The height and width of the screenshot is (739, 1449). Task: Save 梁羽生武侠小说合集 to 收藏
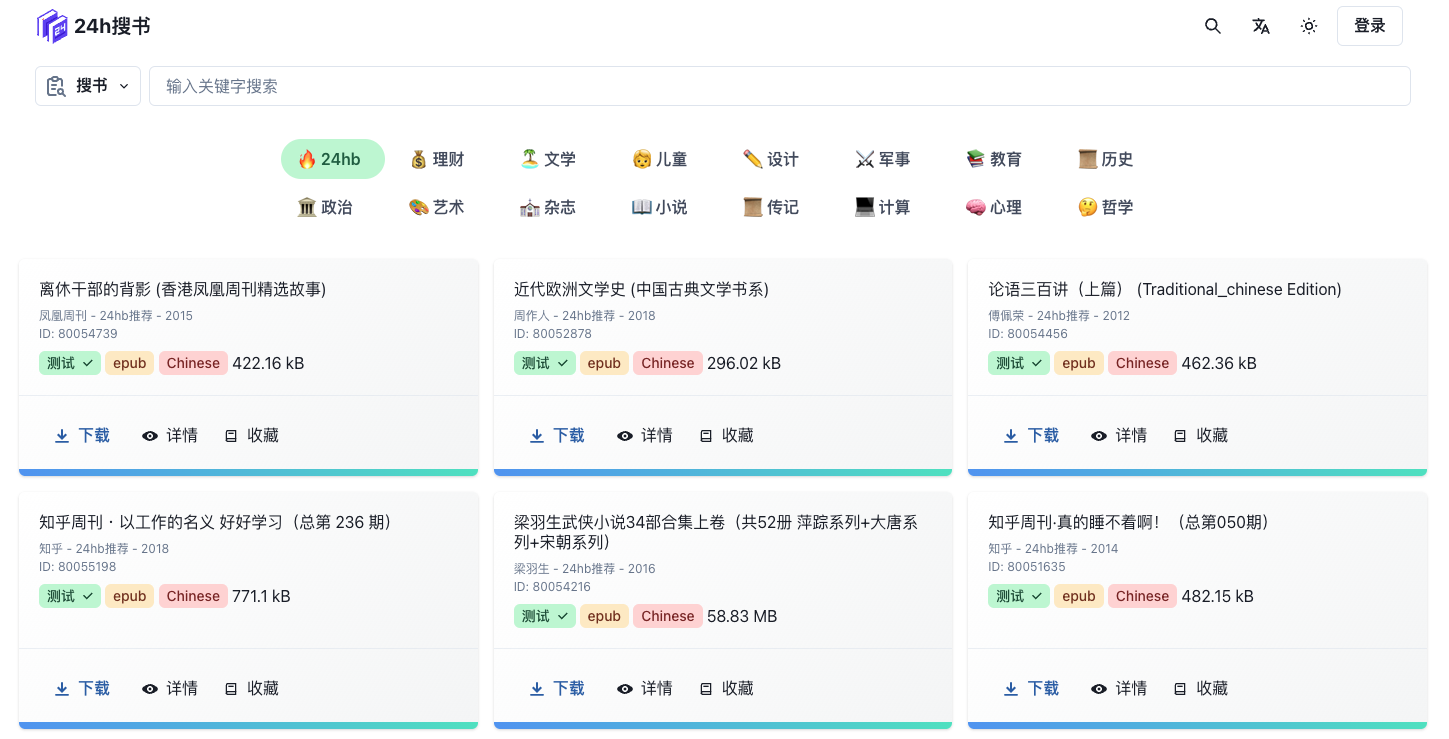click(726, 688)
